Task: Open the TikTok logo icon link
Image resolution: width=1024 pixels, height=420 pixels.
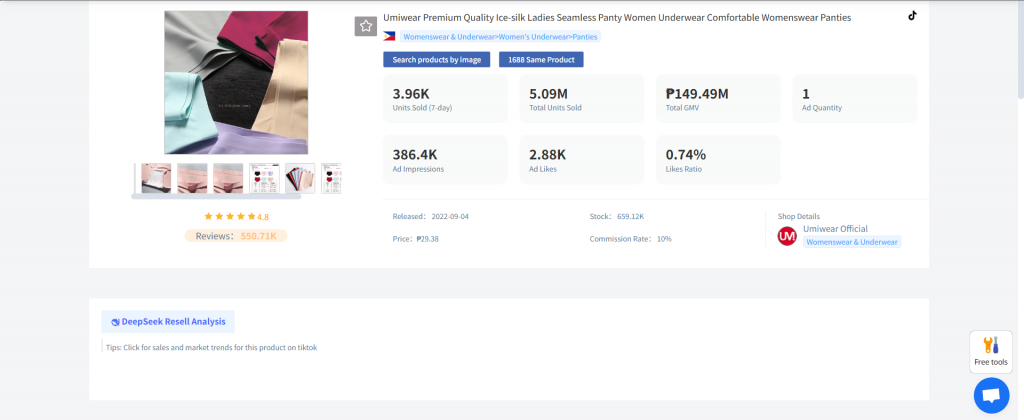Action: [911, 16]
